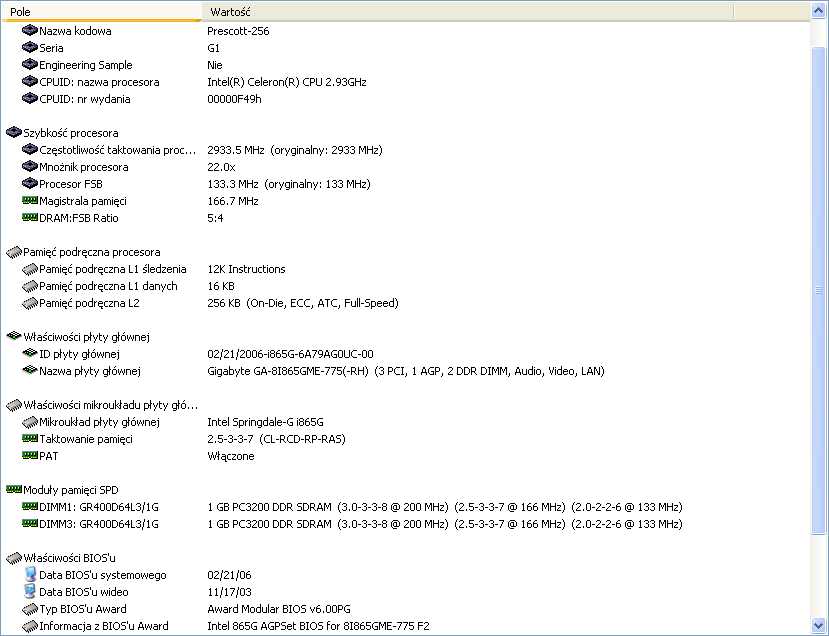Screen dimensions: 829x636
Task: Click the computer icon beside Data BIOS'u wideo
Action: click(30, 591)
